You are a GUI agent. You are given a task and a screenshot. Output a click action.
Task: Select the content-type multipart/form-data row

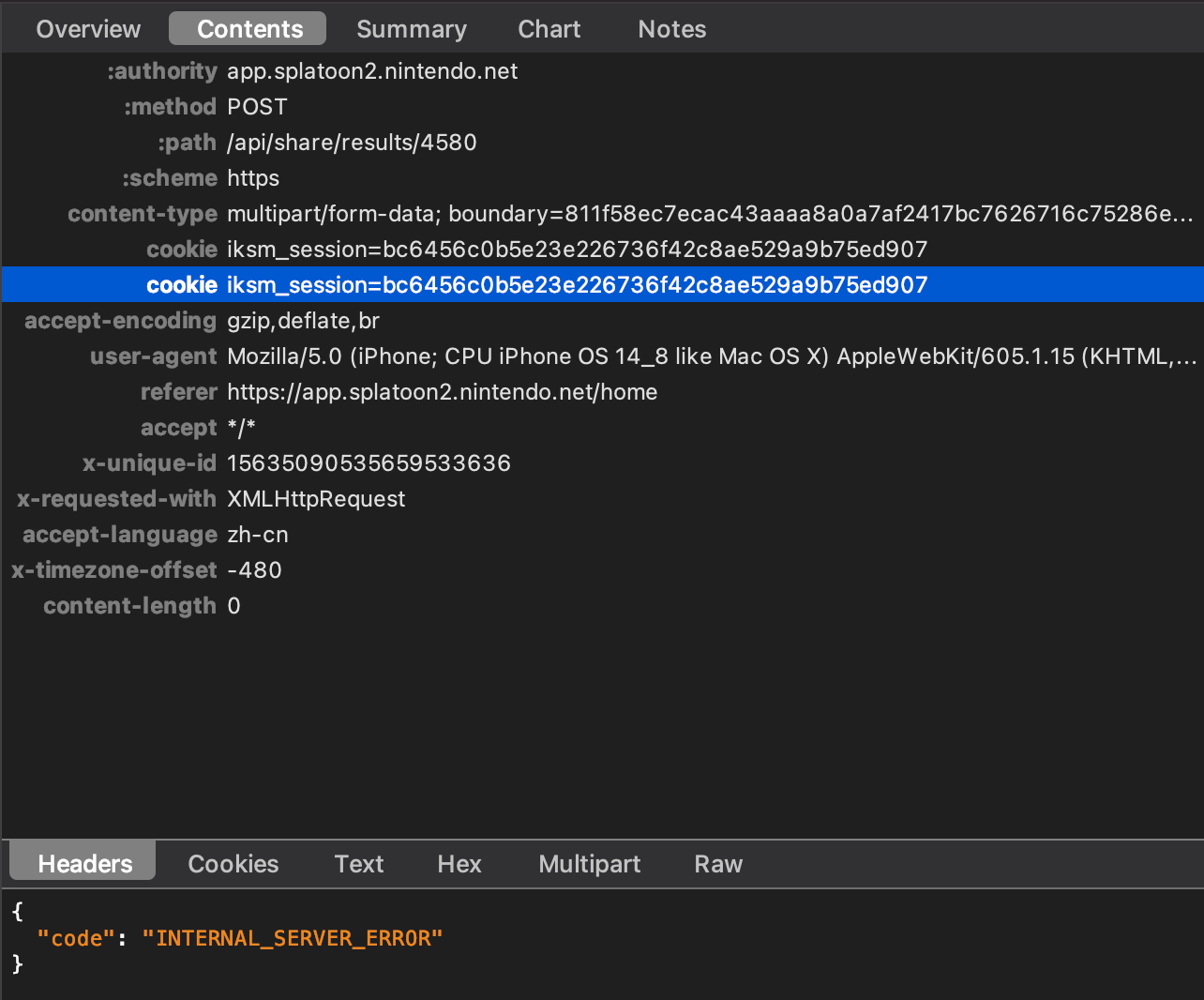pos(600,214)
